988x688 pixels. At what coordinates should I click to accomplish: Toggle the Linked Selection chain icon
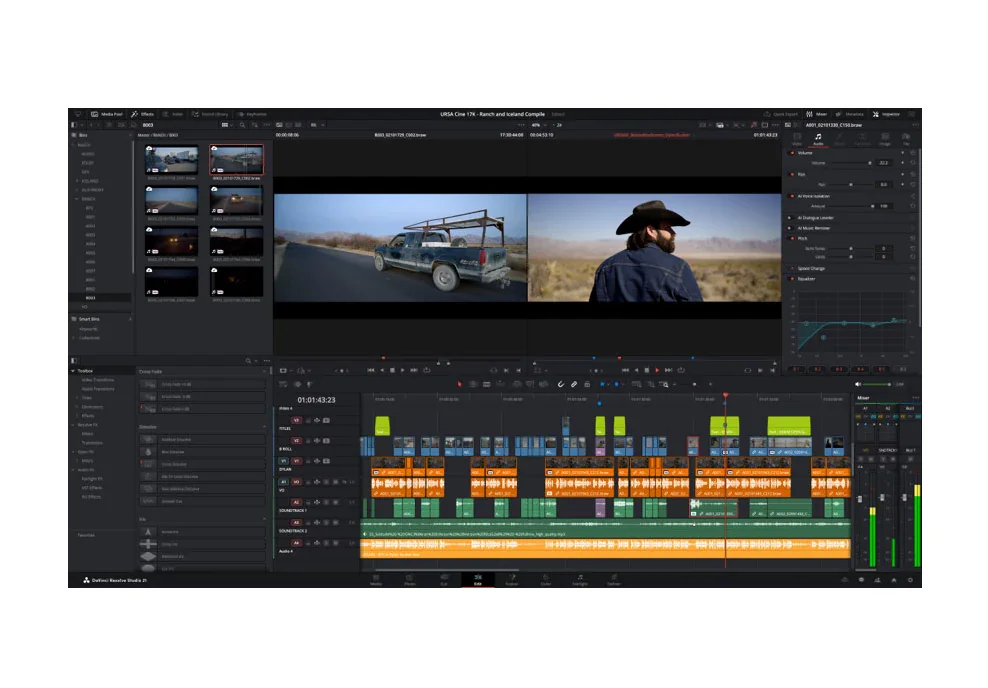point(574,384)
